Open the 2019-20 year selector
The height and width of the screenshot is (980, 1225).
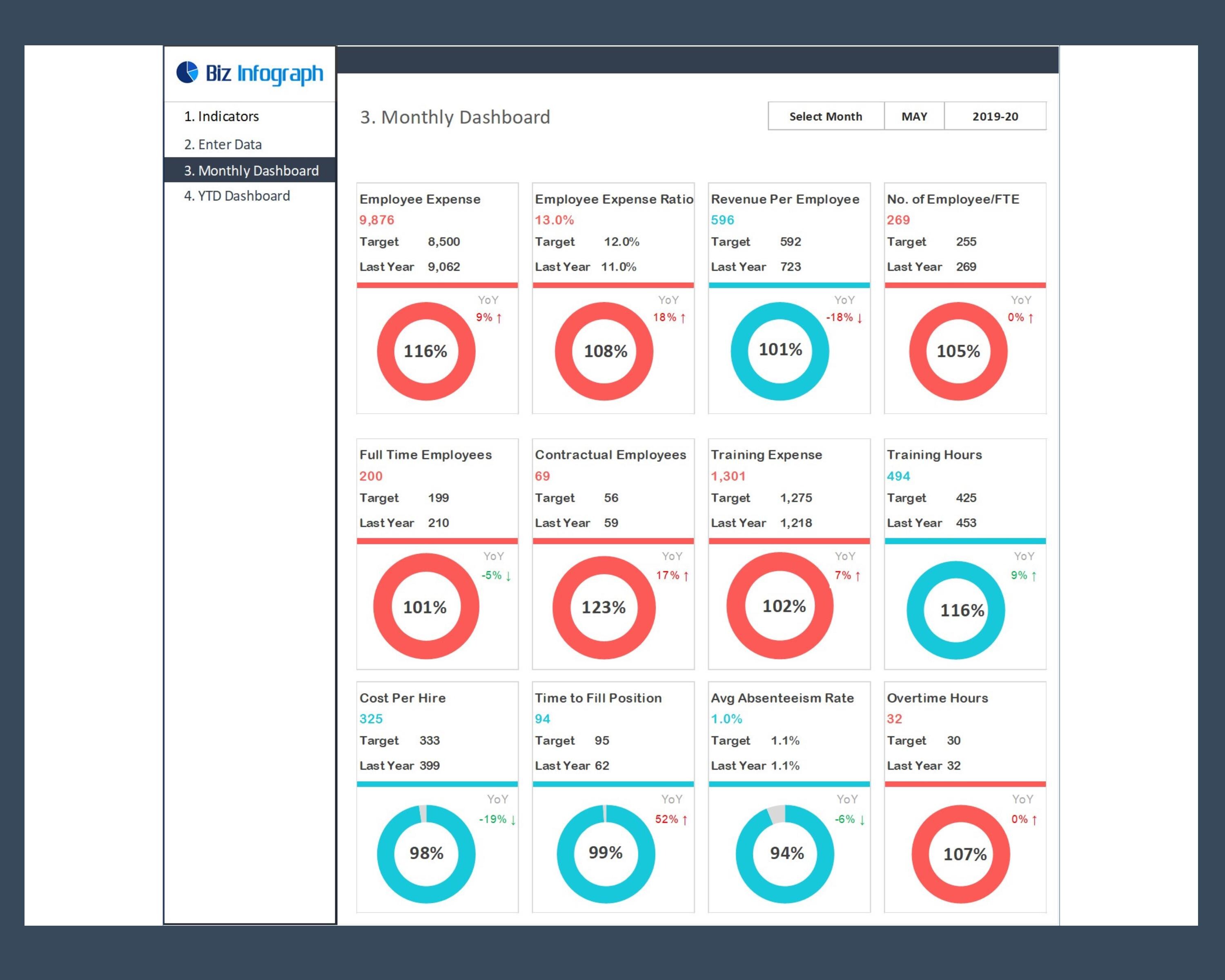click(995, 116)
